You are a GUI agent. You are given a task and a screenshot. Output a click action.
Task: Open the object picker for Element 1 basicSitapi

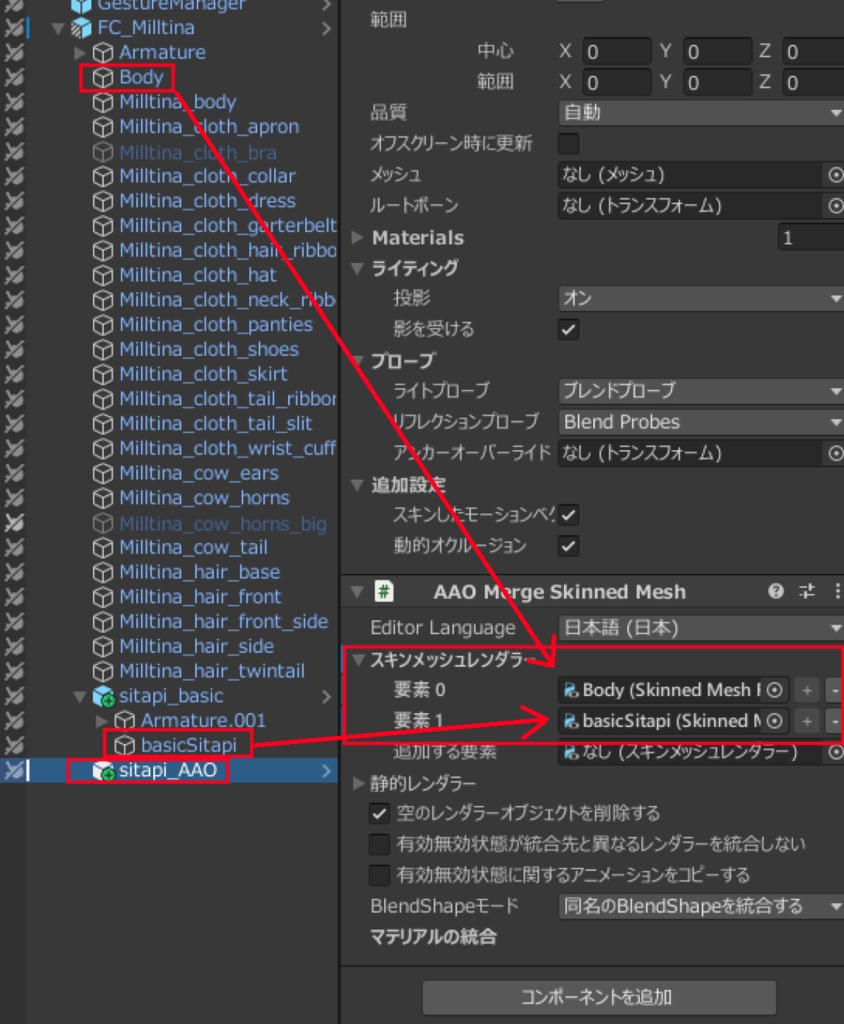tap(774, 721)
